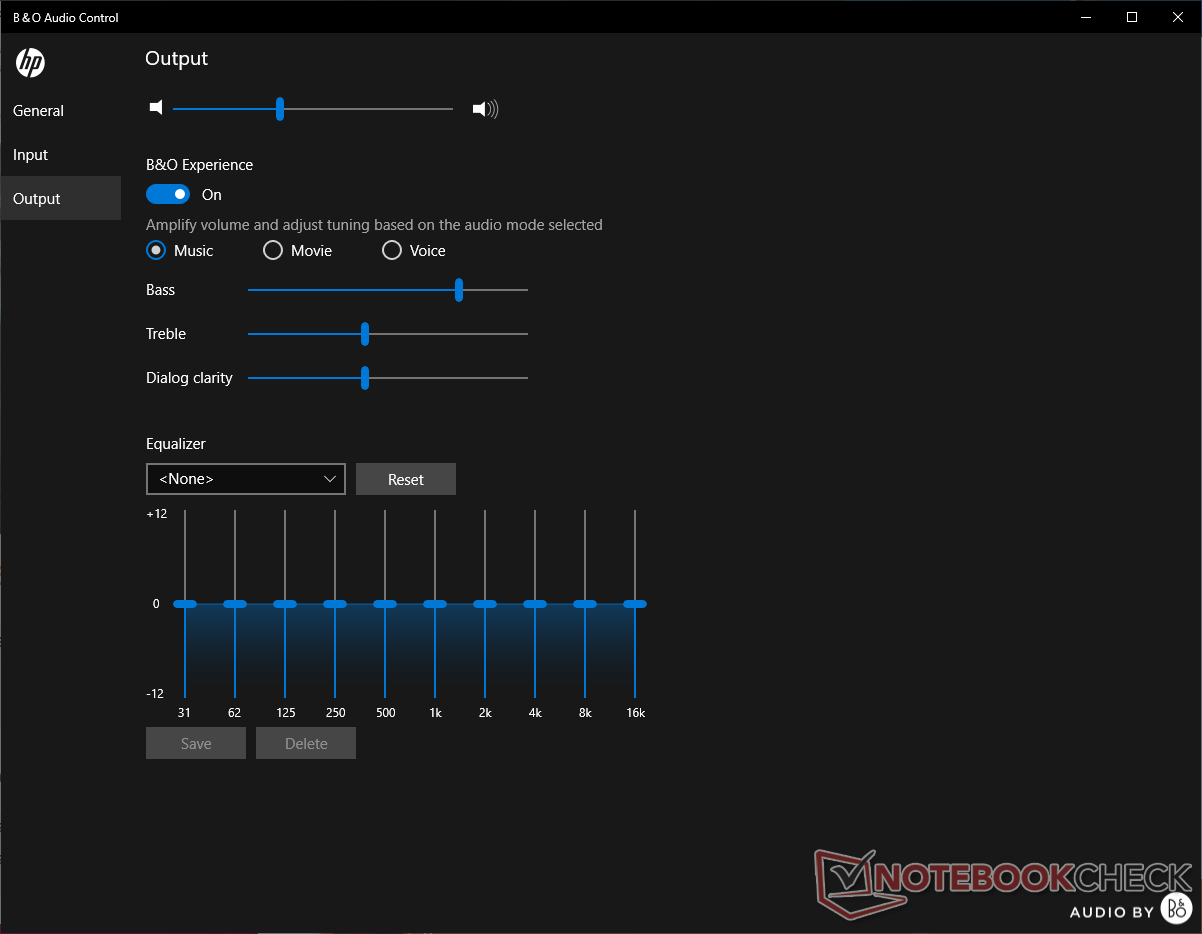The width and height of the screenshot is (1202, 934).
Task: Delete the equalizer preset
Action: click(306, 743)
